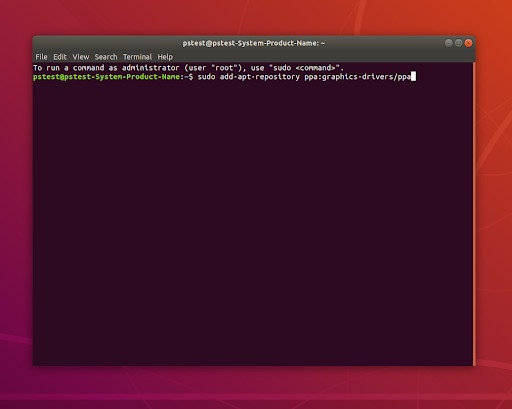Open the Terminal menu
Screen dimensions: 512x409
click(x=137, y=57)
